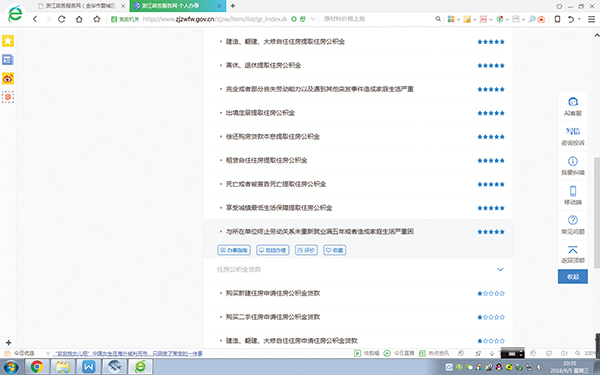
Task: Open the 360 browser logo menu
Action: pos(15,14)
